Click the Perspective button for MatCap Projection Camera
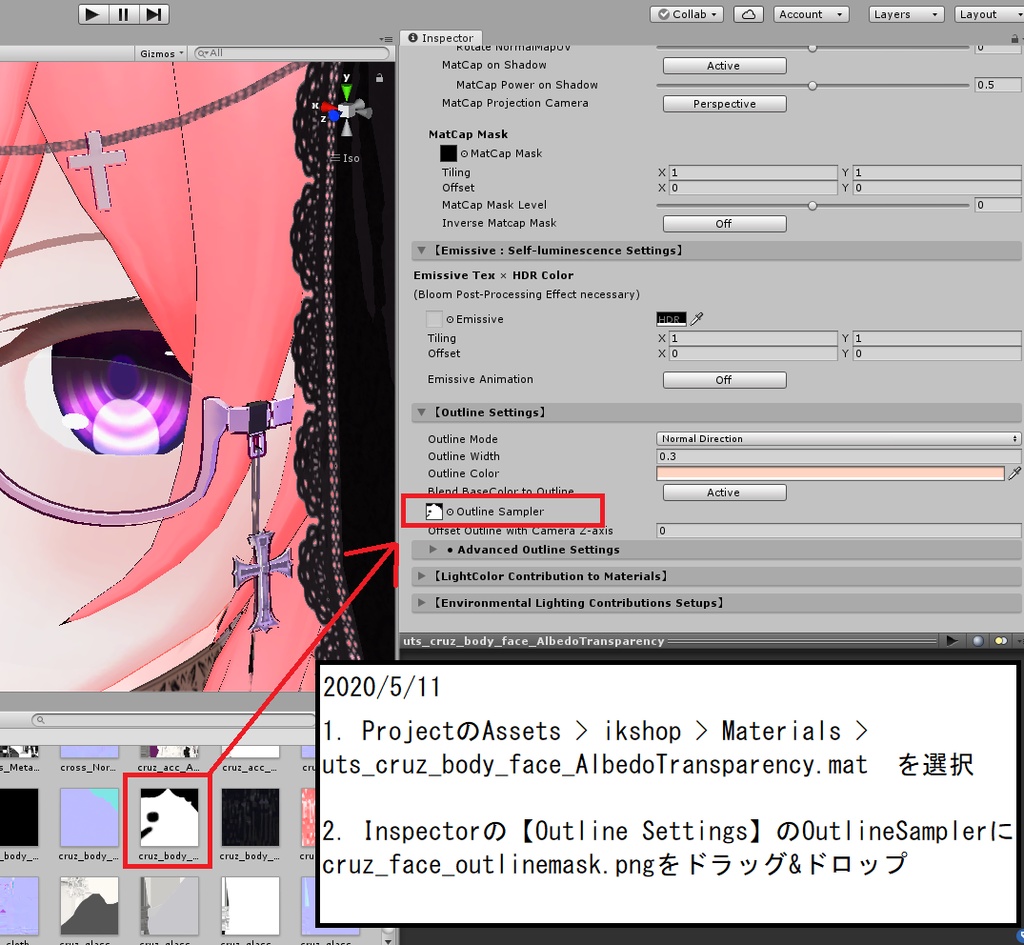1024x945 pixels. click(x=723, y=103)
